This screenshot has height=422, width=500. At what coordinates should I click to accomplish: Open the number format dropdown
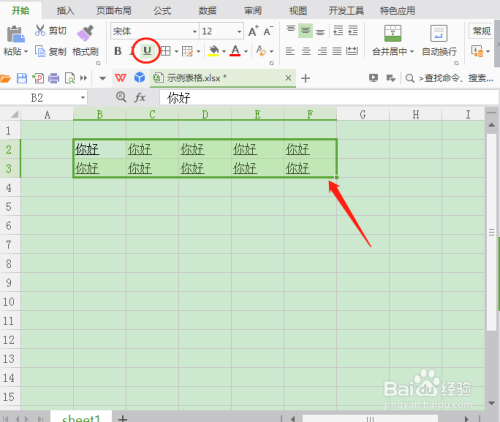click(482, 31)
